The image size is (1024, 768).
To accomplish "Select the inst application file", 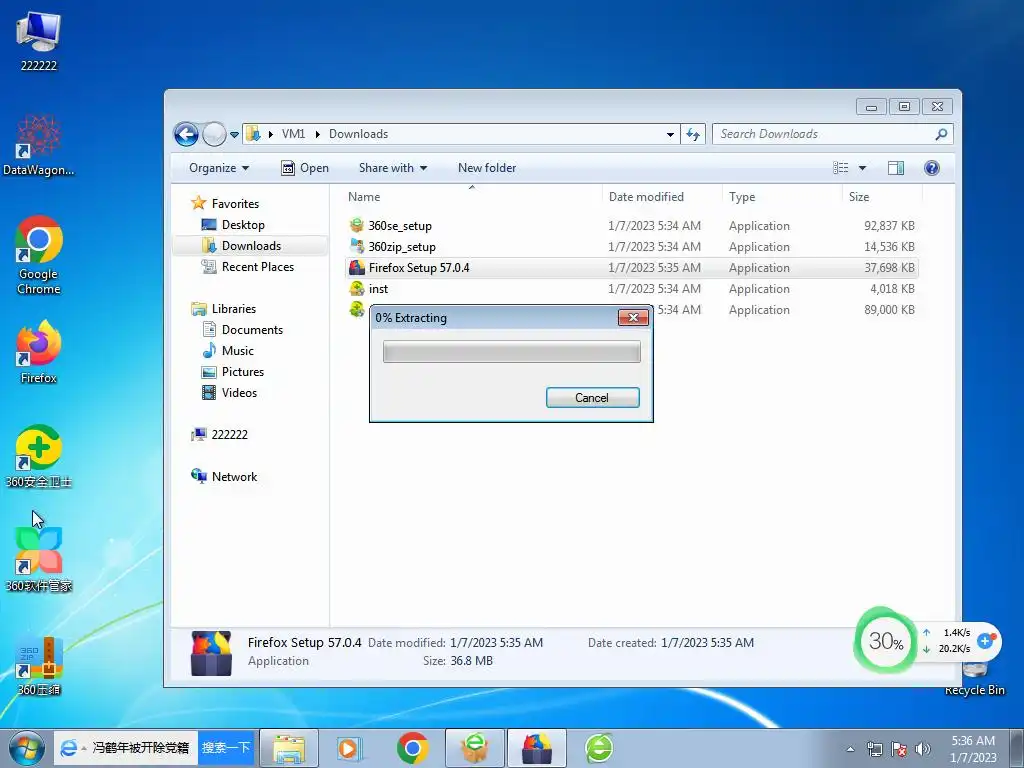I will tap(631, 289).
